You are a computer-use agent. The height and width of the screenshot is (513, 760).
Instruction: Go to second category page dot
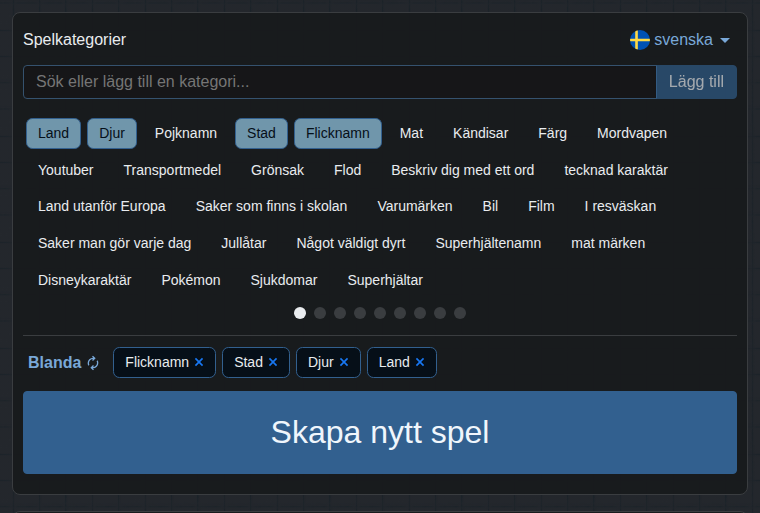tap(320, 313)
